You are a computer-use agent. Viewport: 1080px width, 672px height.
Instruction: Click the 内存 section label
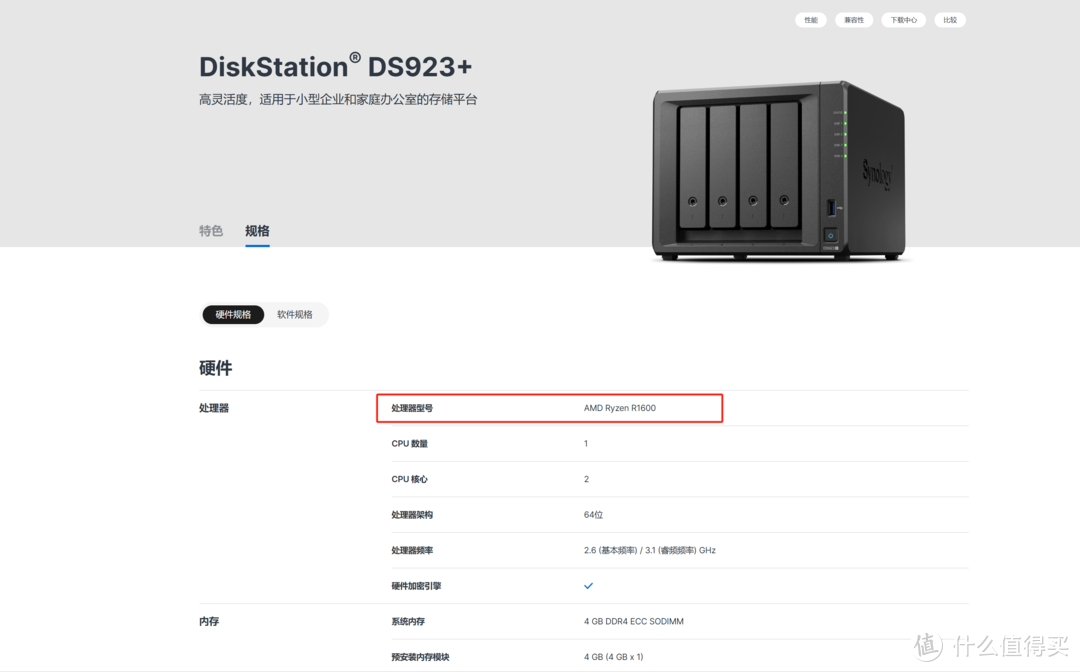pos(208,620)
